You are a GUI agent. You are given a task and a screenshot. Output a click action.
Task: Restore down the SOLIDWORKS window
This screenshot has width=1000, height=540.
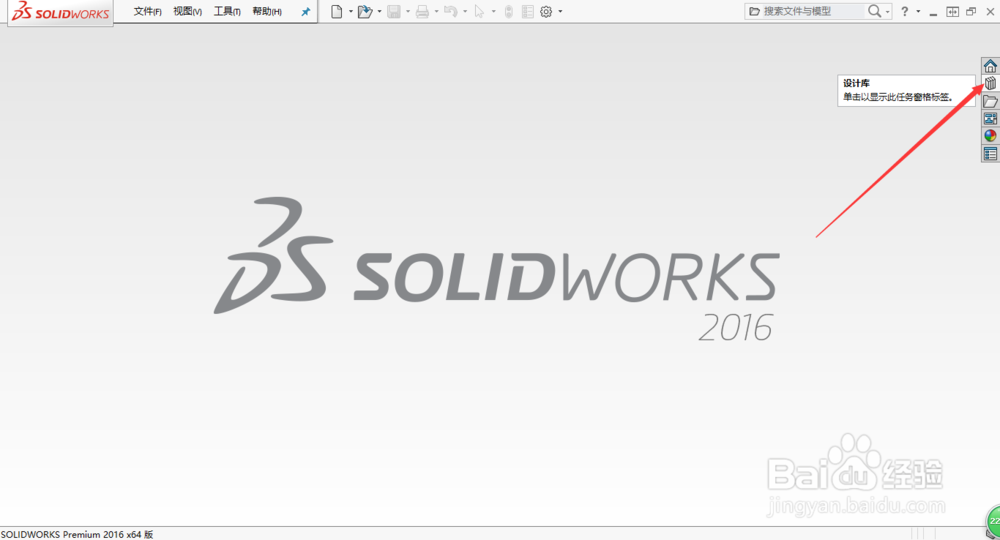pos(971,11)
